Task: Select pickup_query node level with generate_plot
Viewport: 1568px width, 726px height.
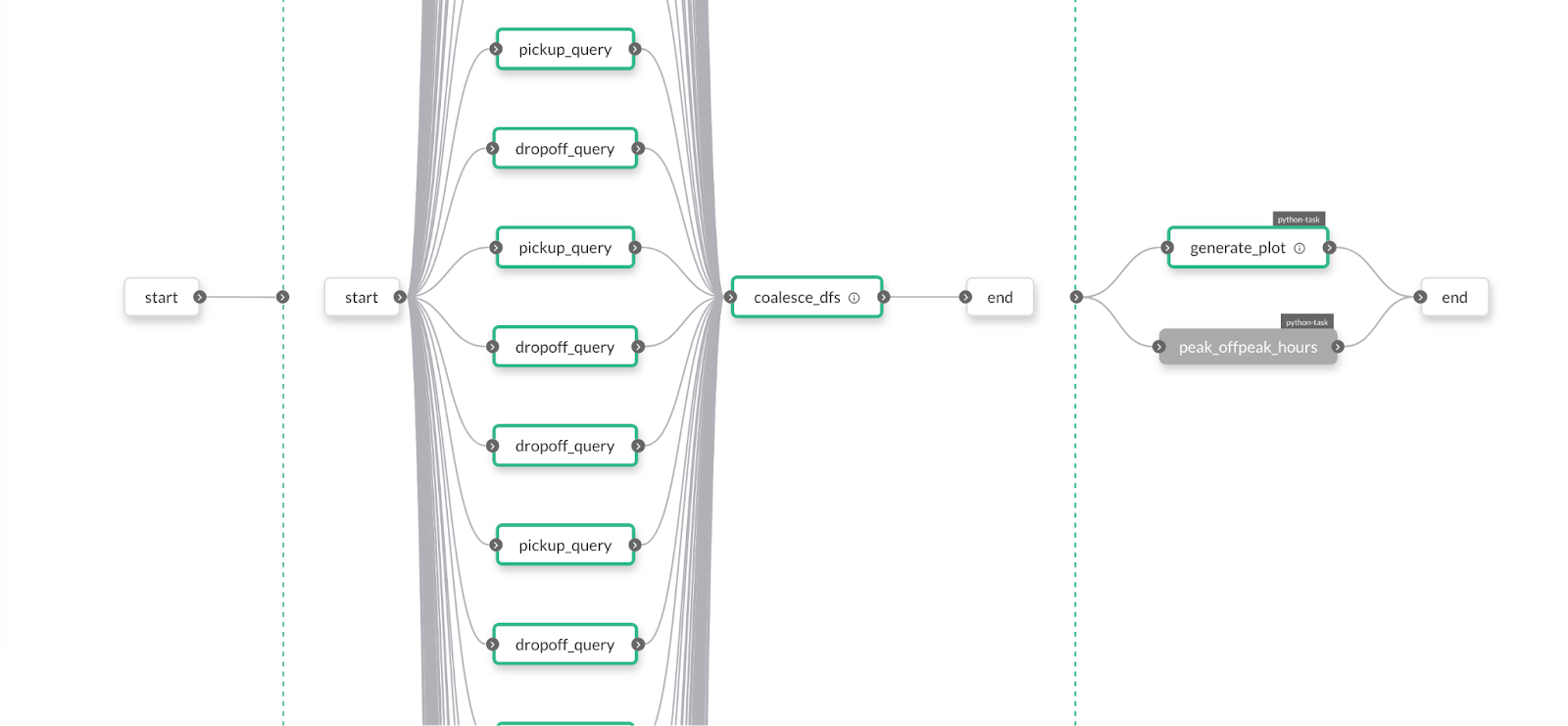Action: (x=565, y=248)
